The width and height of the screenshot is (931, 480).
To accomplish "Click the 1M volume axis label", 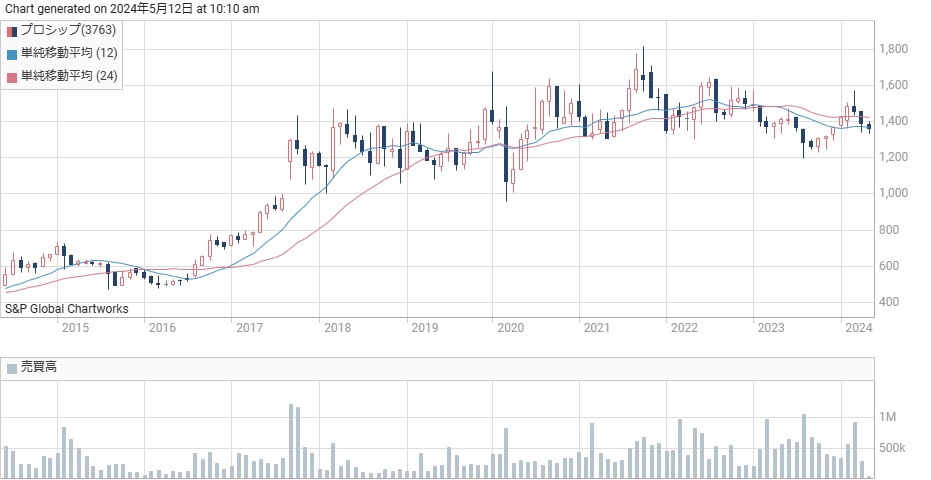I will point(888,418).
